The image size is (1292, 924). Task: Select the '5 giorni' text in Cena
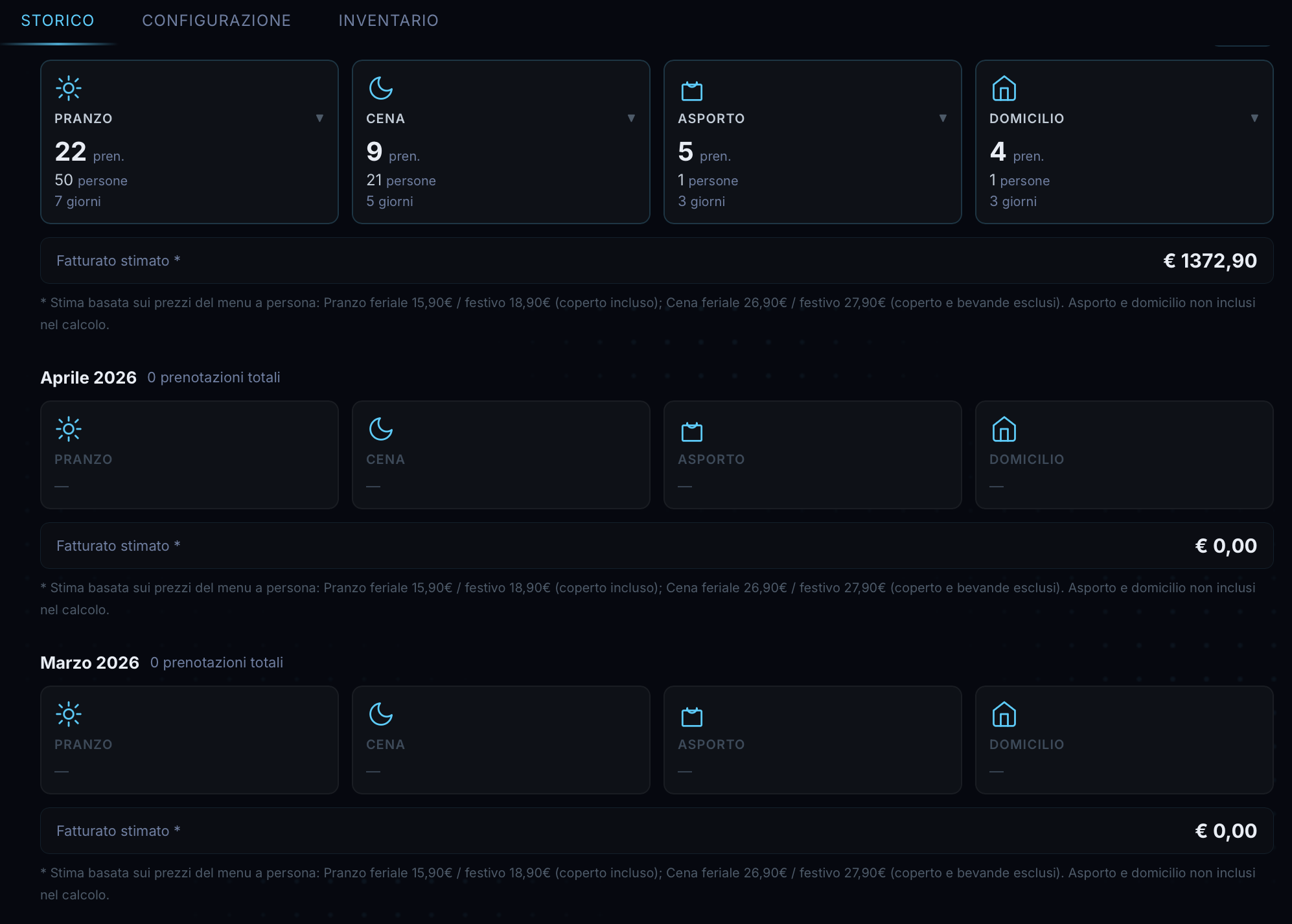pos(390,201)
